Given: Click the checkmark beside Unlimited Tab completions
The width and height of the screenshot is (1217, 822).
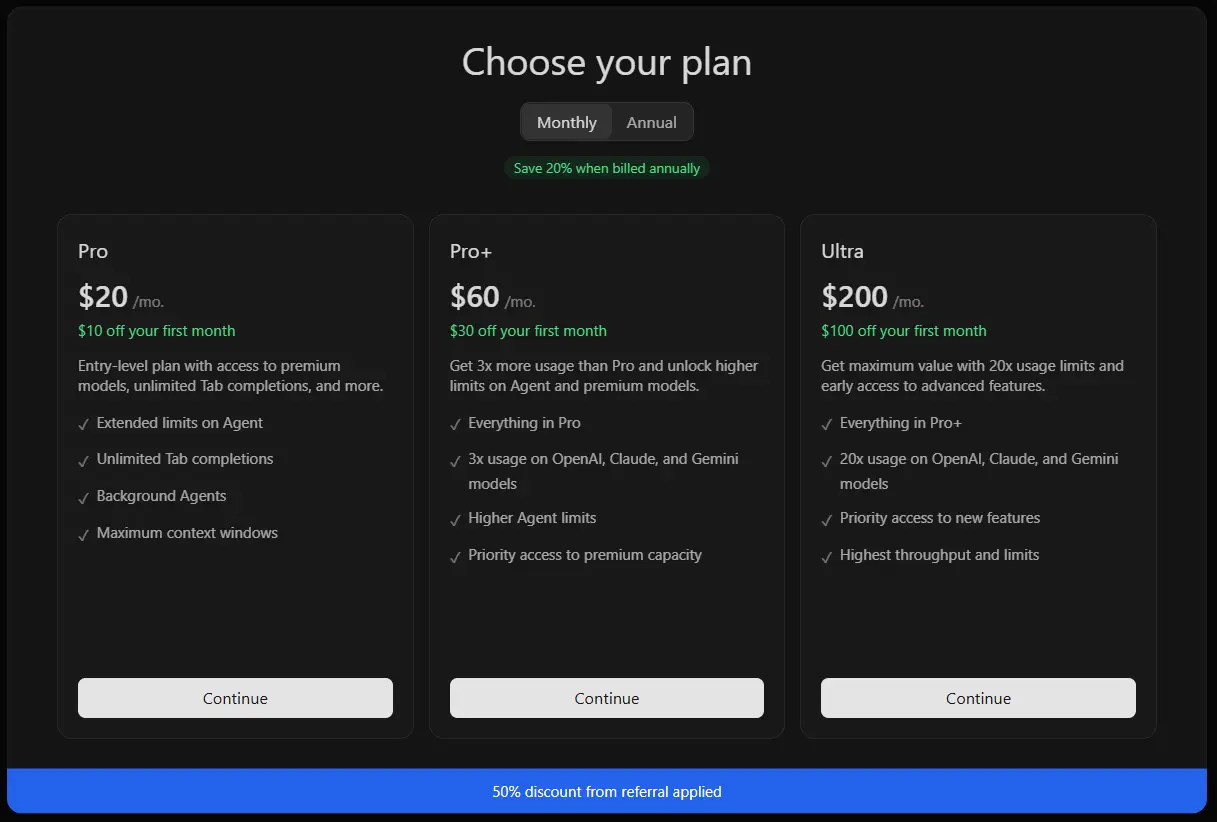Looking at the screenshot, I should [x=84, y=460].
